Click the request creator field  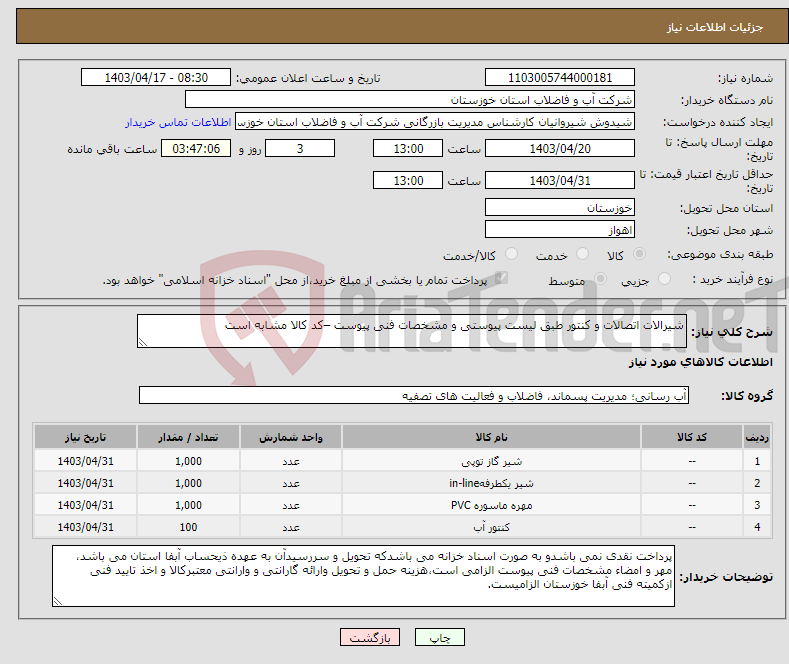tap(435, 122)
